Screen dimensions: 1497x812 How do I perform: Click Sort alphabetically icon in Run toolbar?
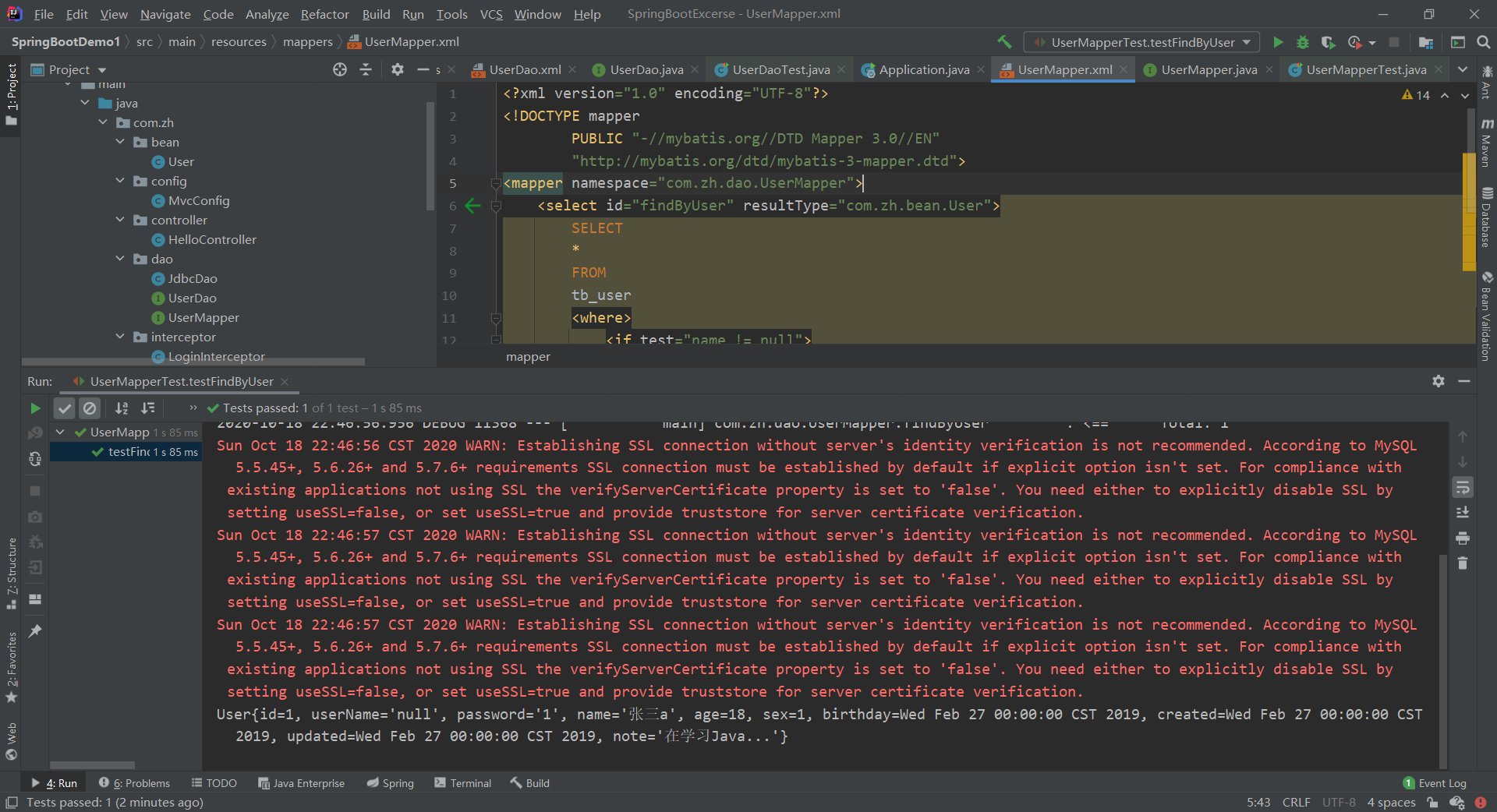click(122, 408)
